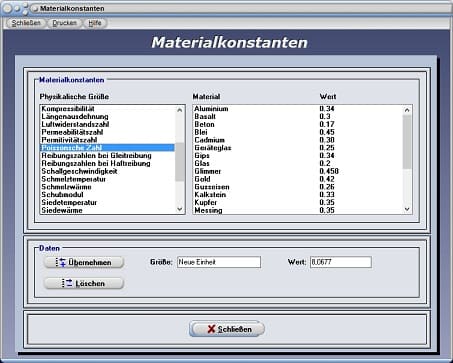The width and height of the screenshot is (453, 363).
Task: Select Kupfer in the Material list
Action: tap(206, 203)
